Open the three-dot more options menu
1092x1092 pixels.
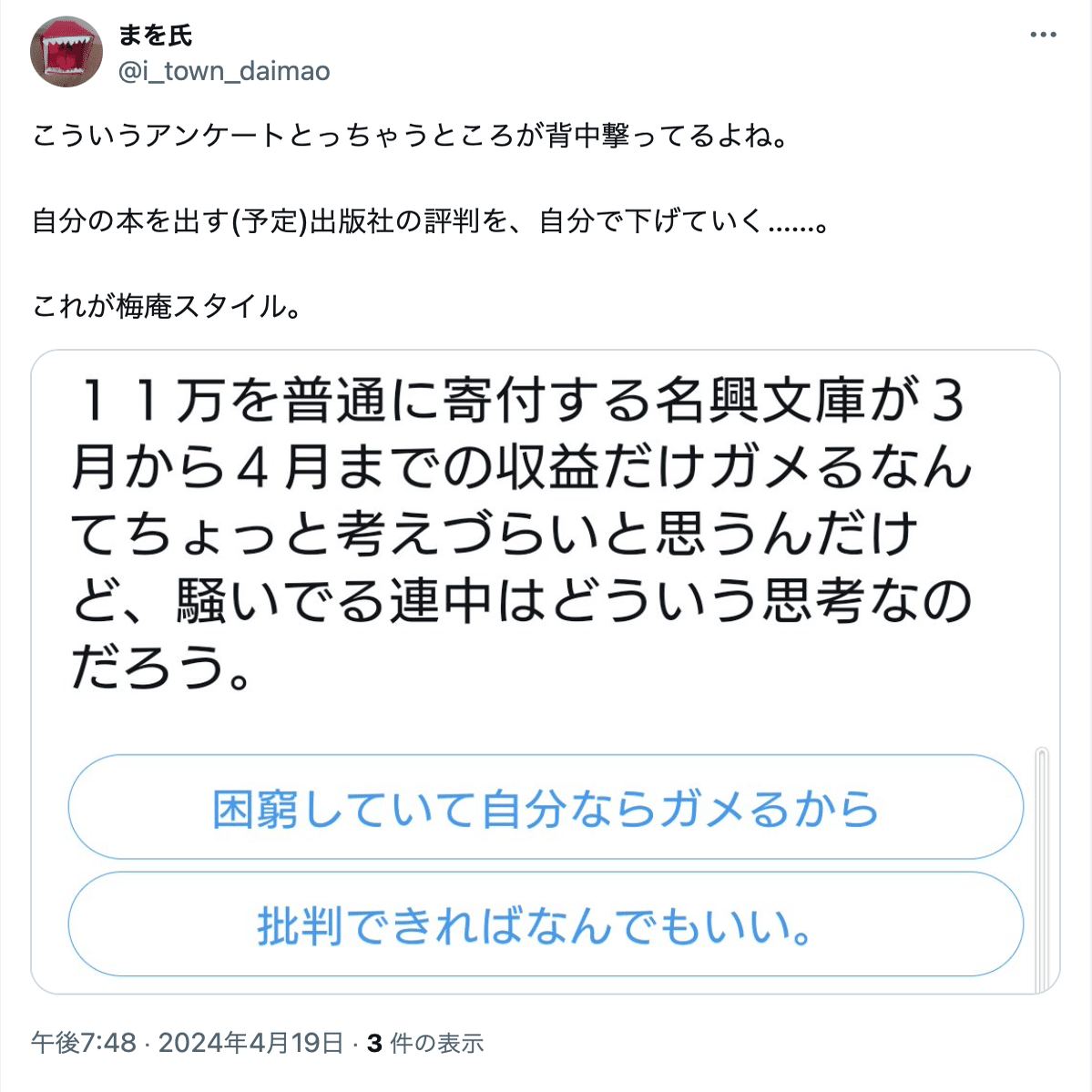point(1043,35)
